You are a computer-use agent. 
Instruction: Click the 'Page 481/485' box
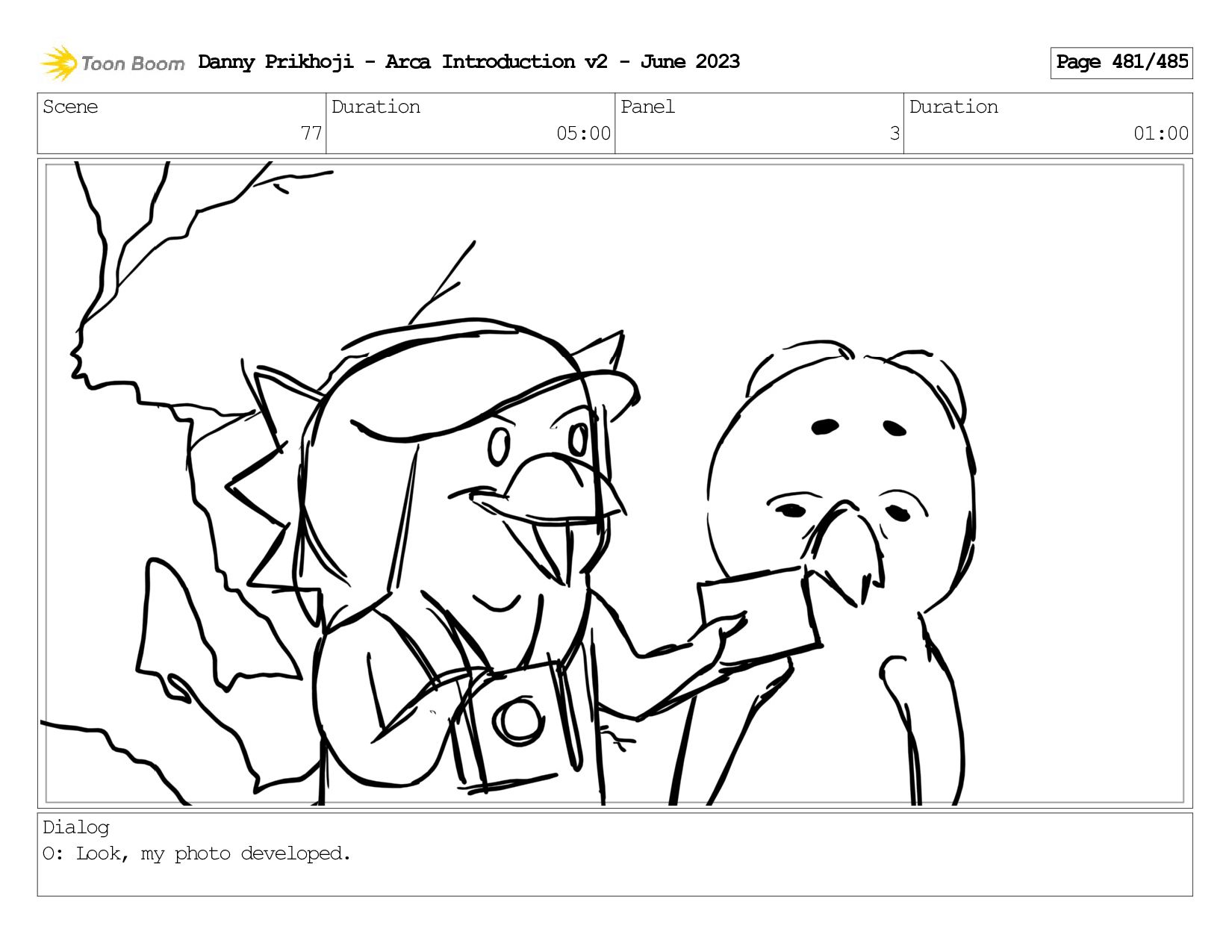1121,63
